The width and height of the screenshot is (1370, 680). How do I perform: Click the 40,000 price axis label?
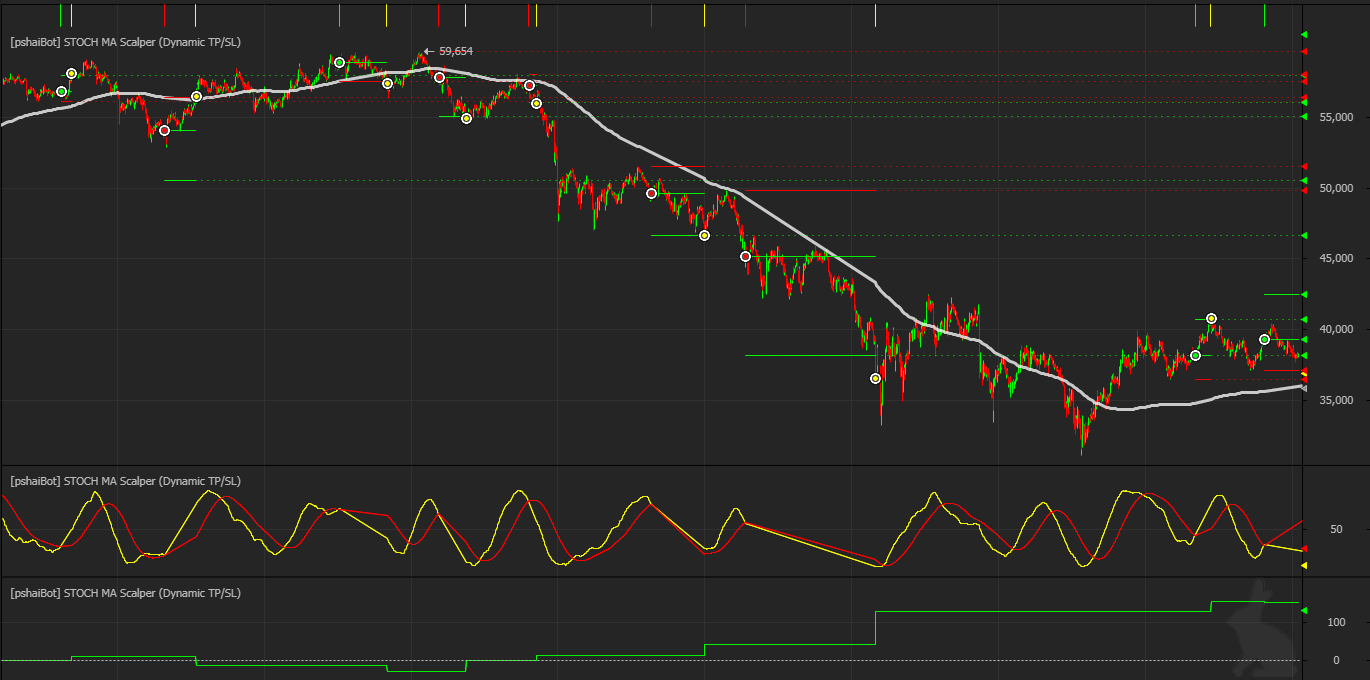pyautogui.click(x=1336, y=329)
